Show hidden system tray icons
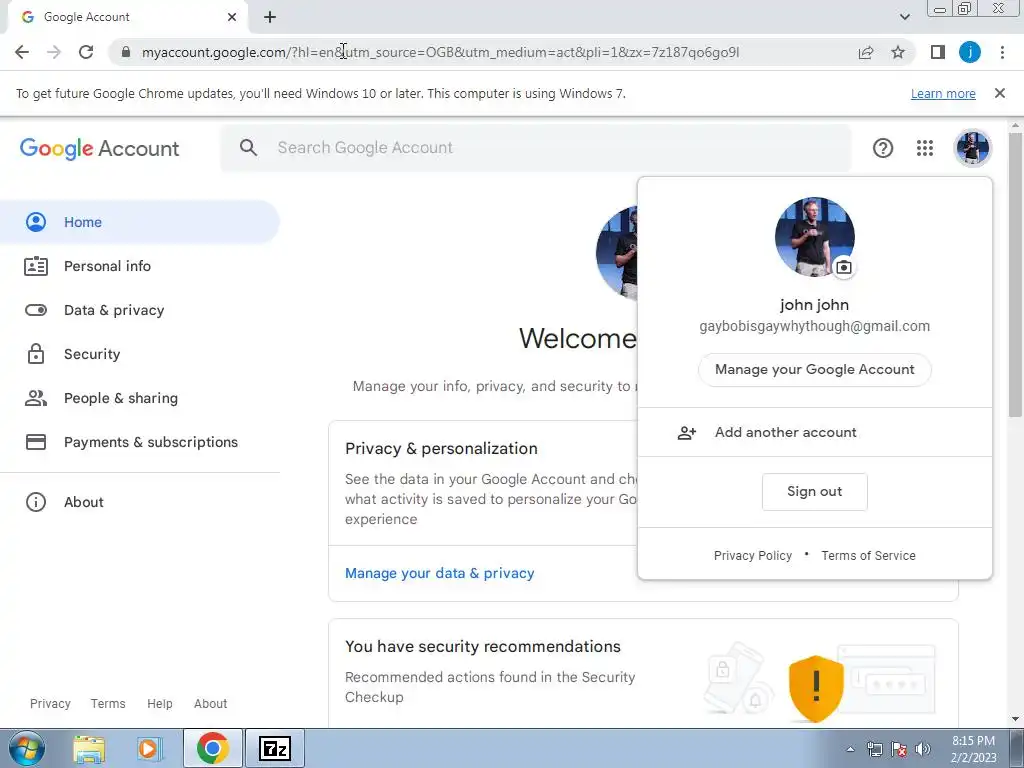 [x=850, y=750]
